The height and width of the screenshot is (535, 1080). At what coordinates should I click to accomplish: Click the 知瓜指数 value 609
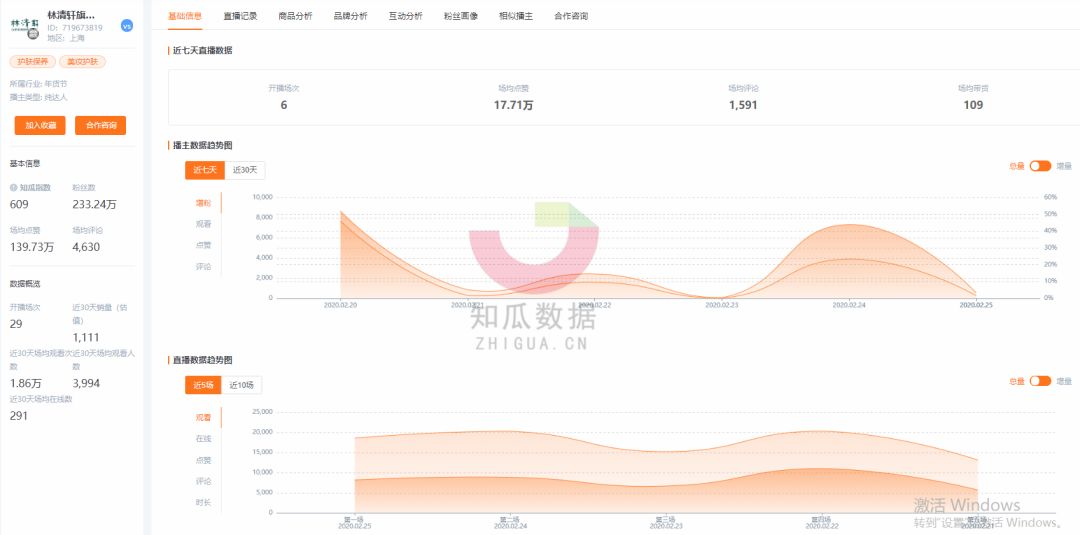19,204
